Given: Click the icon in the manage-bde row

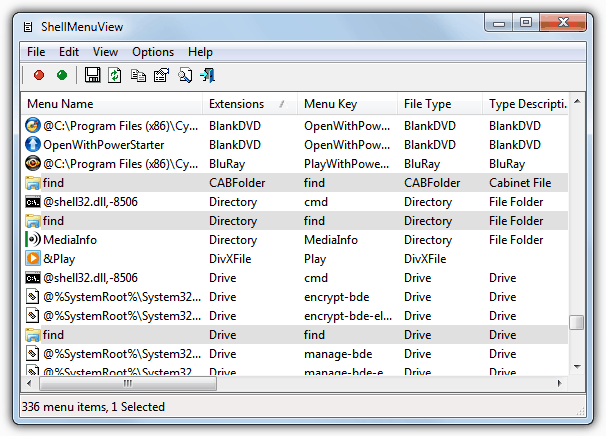Looking at the screenshot, I should point(33,353).
